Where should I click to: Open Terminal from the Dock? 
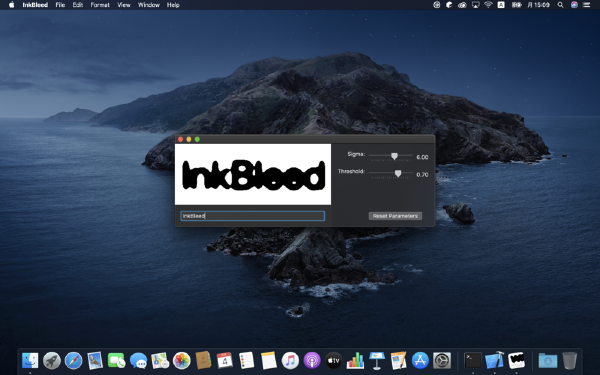(x=473, y=360)
